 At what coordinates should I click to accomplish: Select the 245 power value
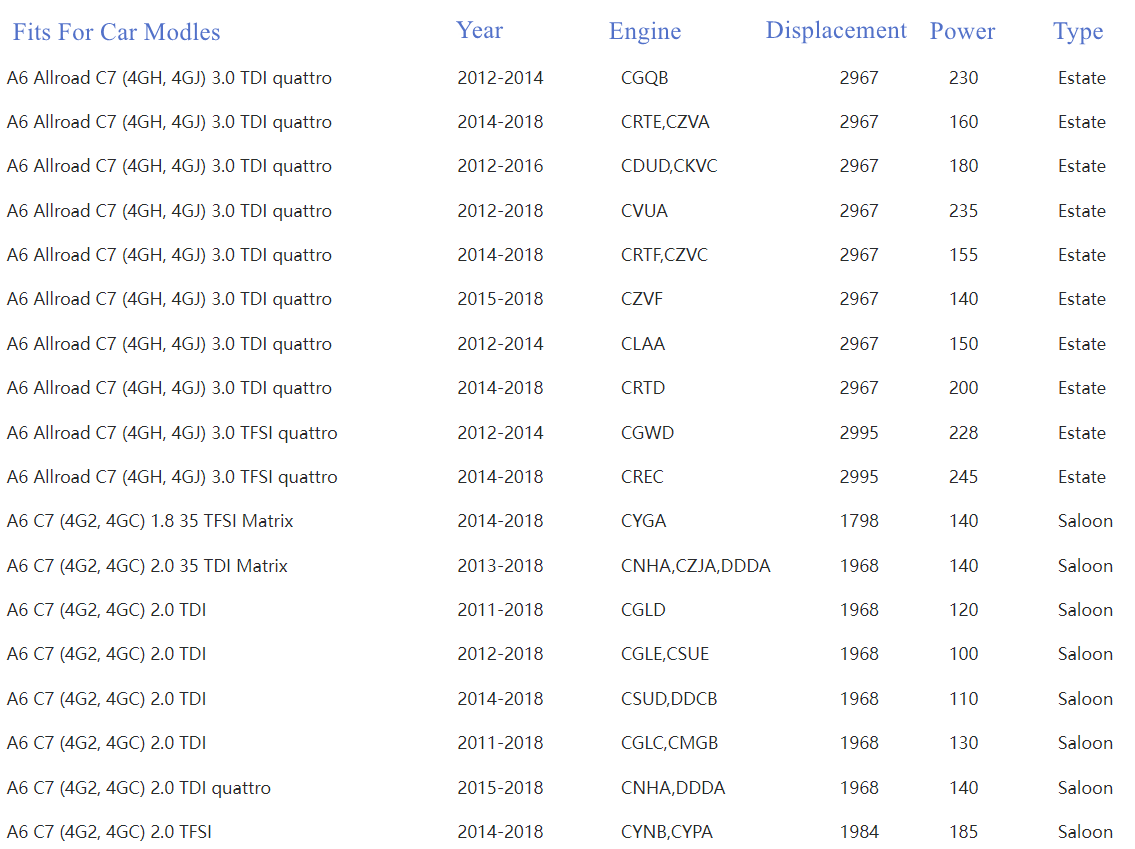(x=963, y=477)
